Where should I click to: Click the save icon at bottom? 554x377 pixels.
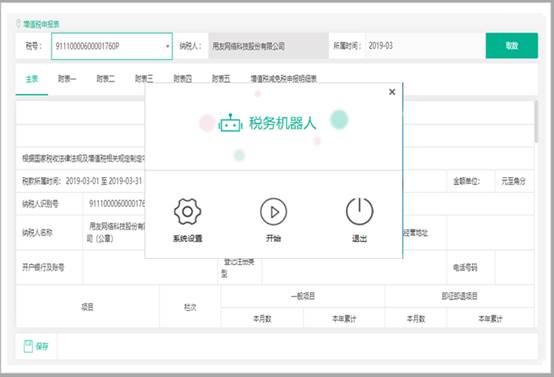[x=28, y=346]
